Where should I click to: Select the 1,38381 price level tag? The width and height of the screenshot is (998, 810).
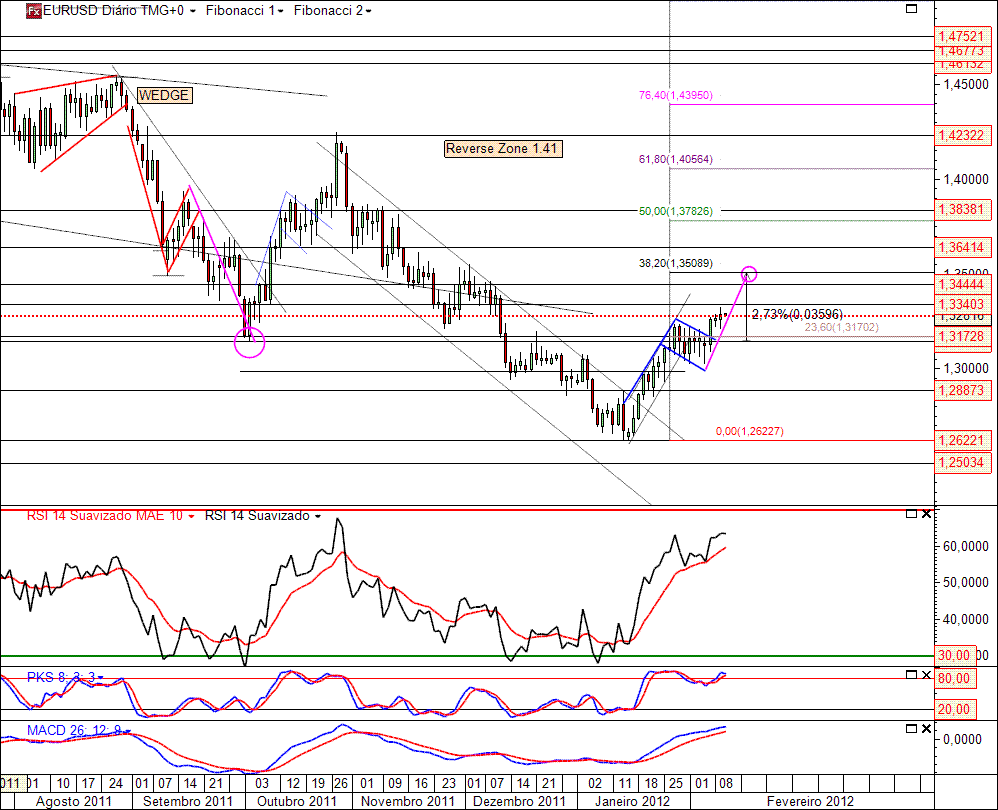tap(962, 209)
